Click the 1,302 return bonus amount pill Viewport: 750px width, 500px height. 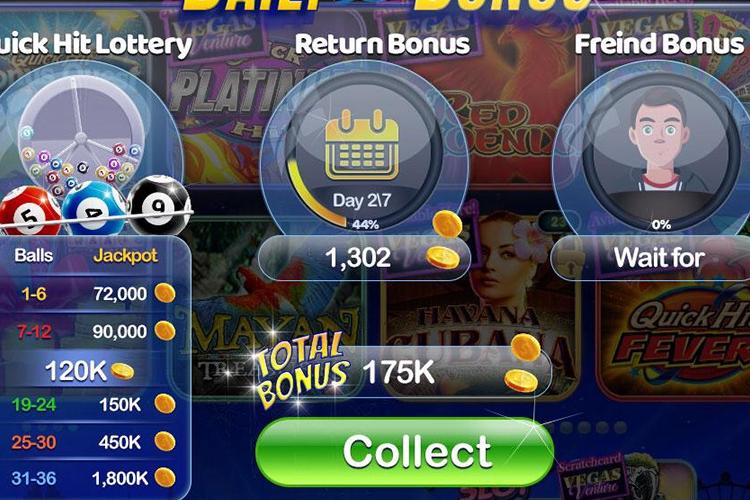(x=364, y=258)
